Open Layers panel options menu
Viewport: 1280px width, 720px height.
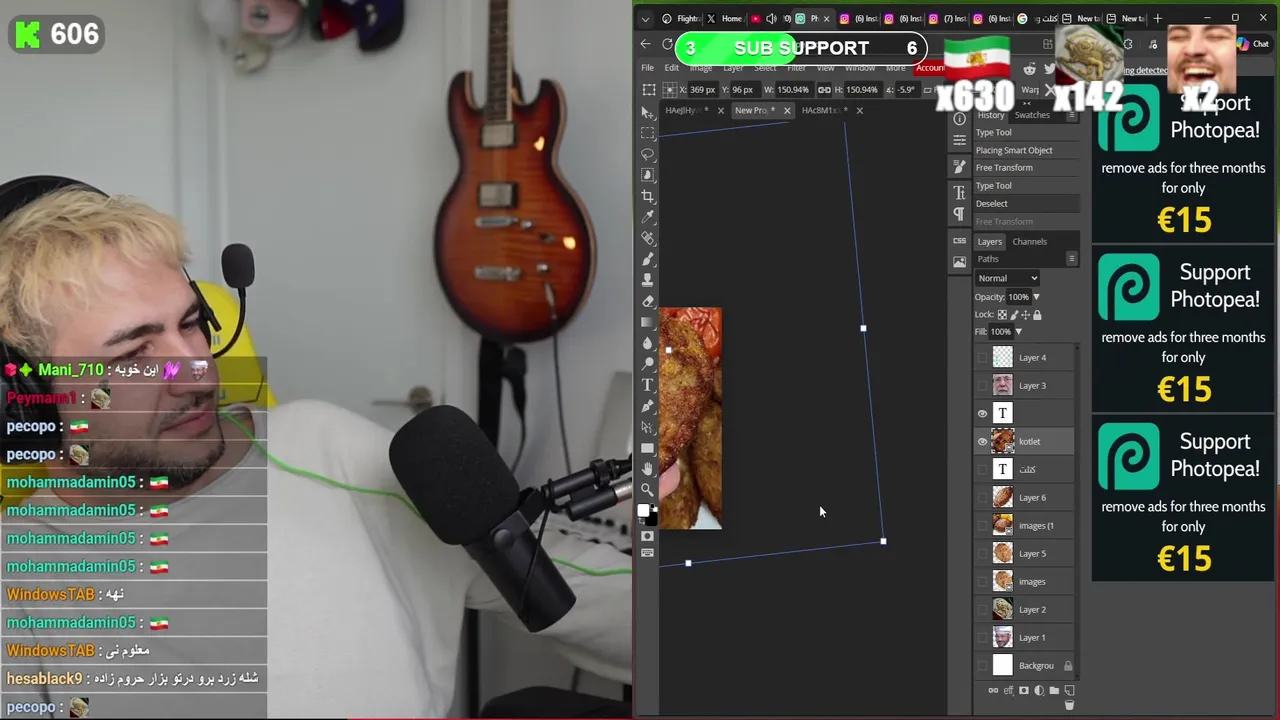[1072, 259]
